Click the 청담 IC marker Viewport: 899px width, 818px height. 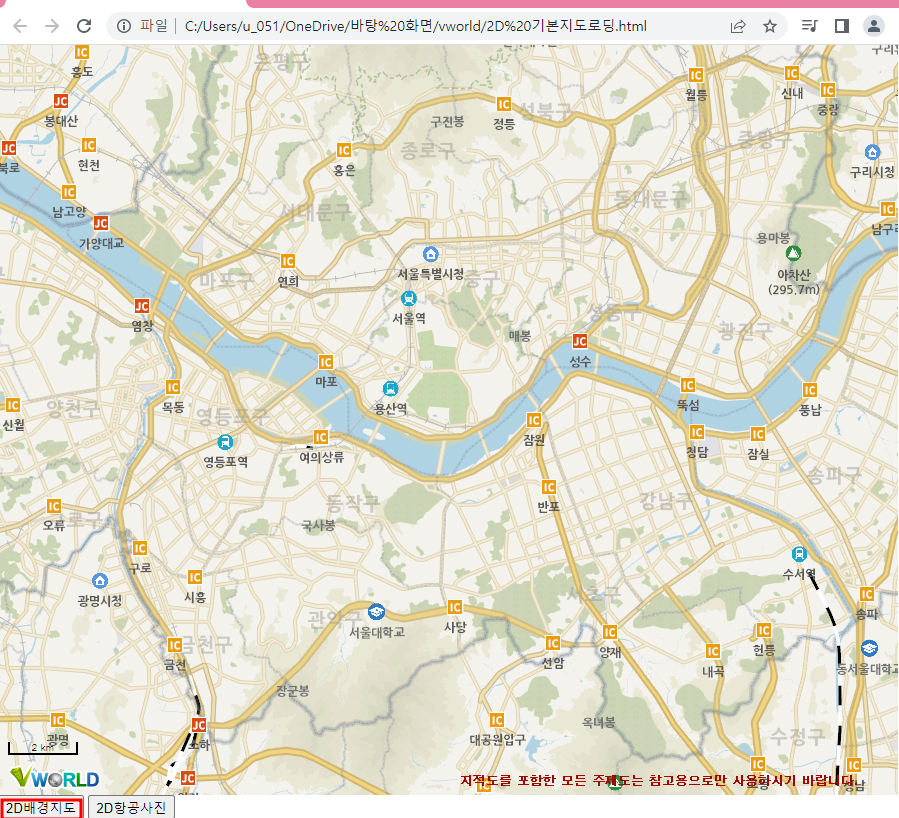tap(697, 432)
